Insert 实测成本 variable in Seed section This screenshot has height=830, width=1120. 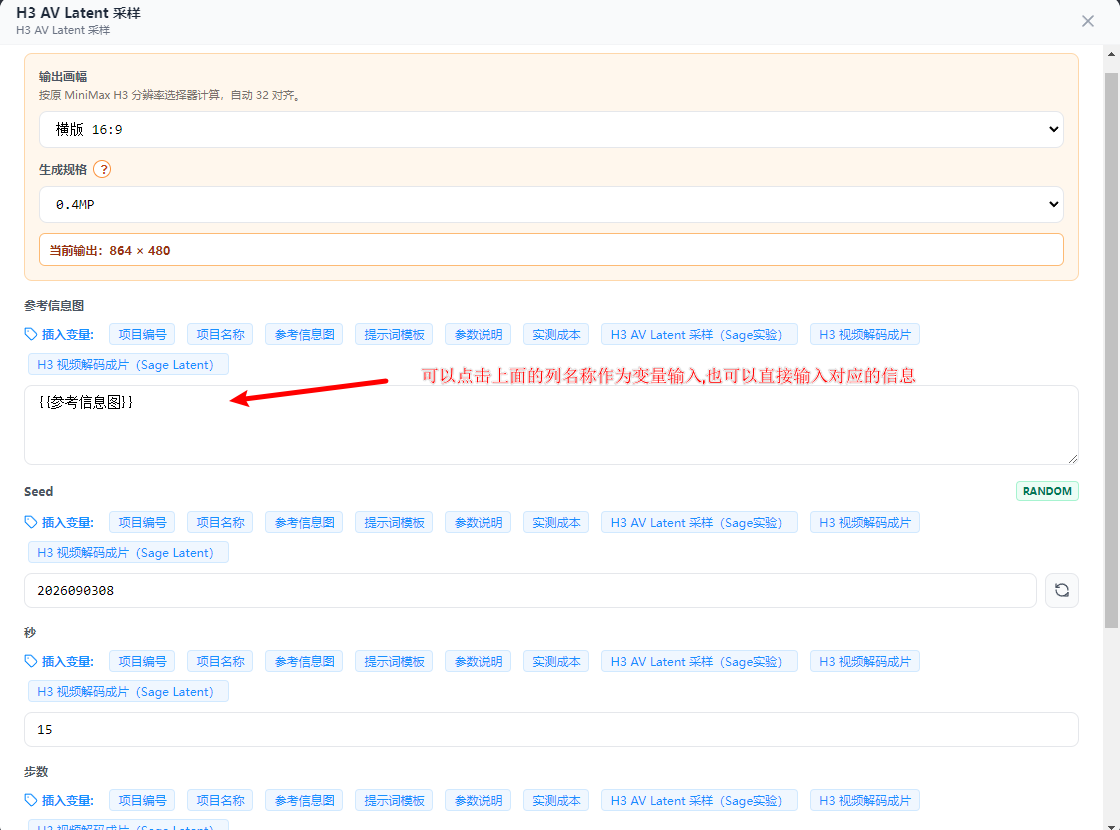(x=556, y=522)
